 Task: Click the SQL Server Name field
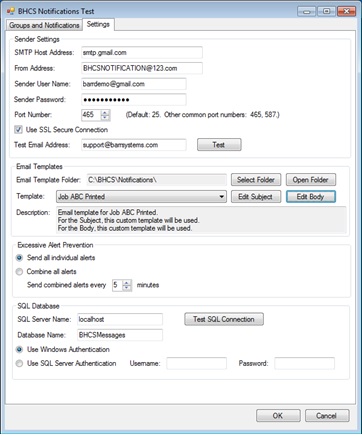click(x=120, y=319)
